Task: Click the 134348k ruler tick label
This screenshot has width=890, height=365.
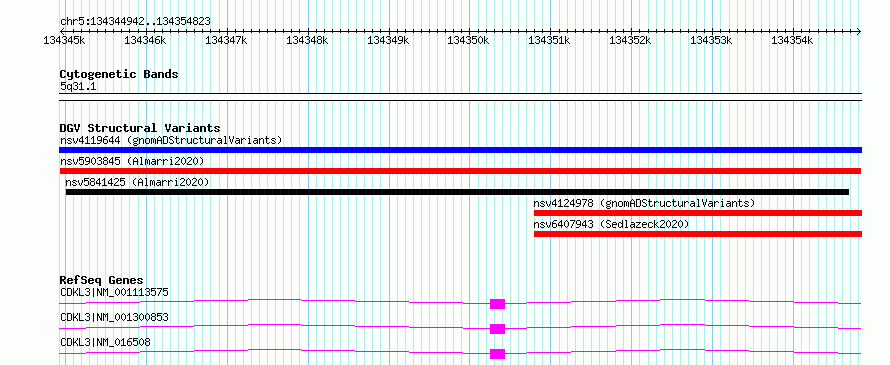Action: (307, 40)
